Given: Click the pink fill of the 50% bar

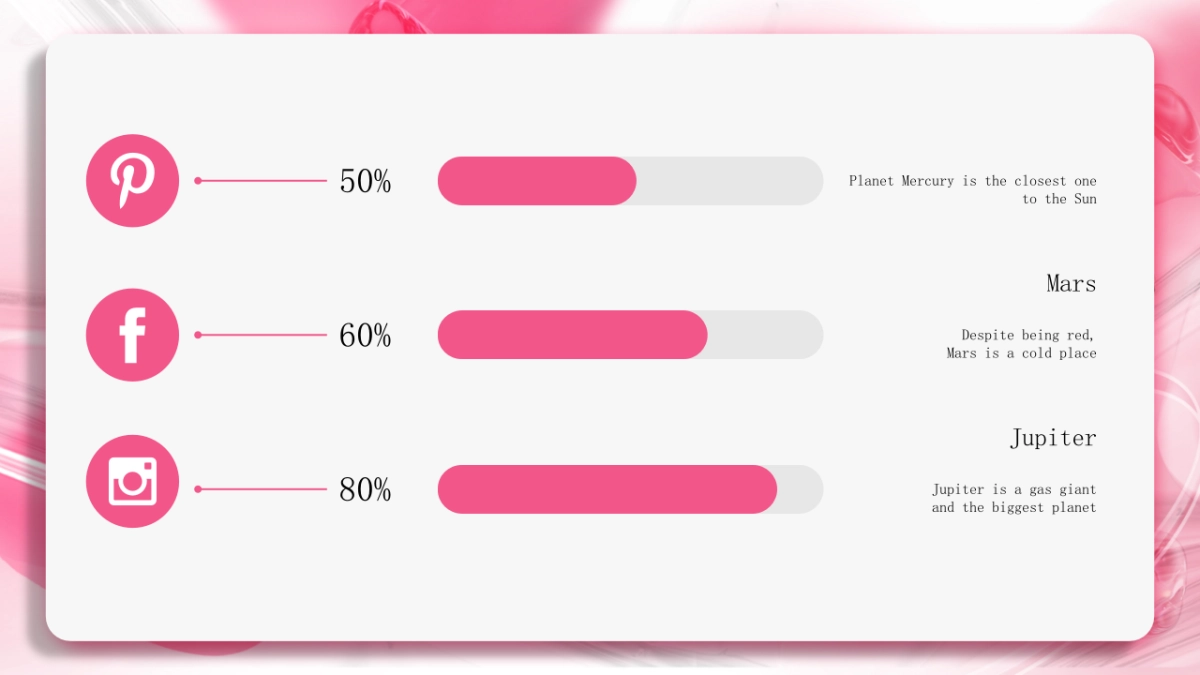Looking at the screenshot, I should pos(537,181).
